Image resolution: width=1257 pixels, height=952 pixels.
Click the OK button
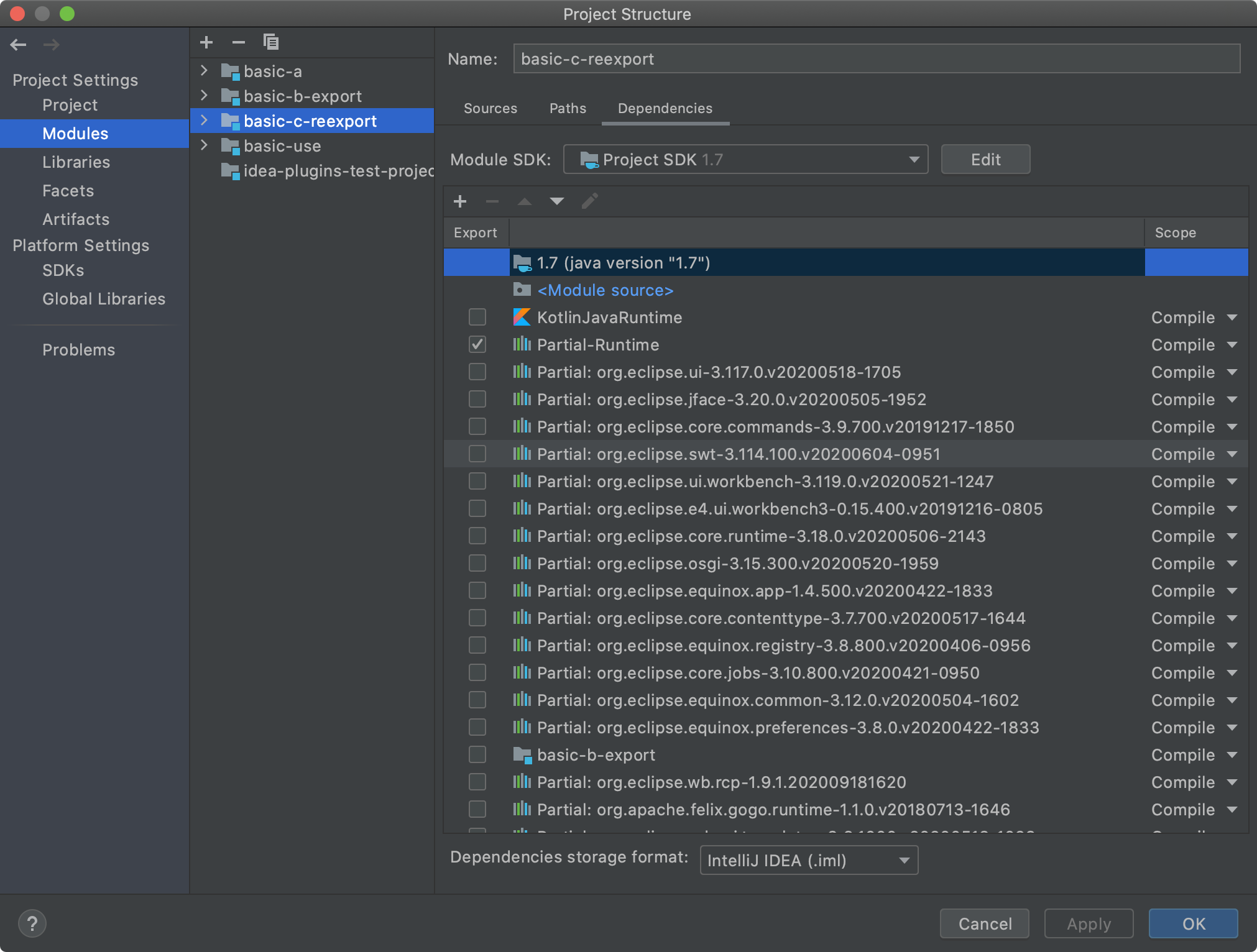1194,923
